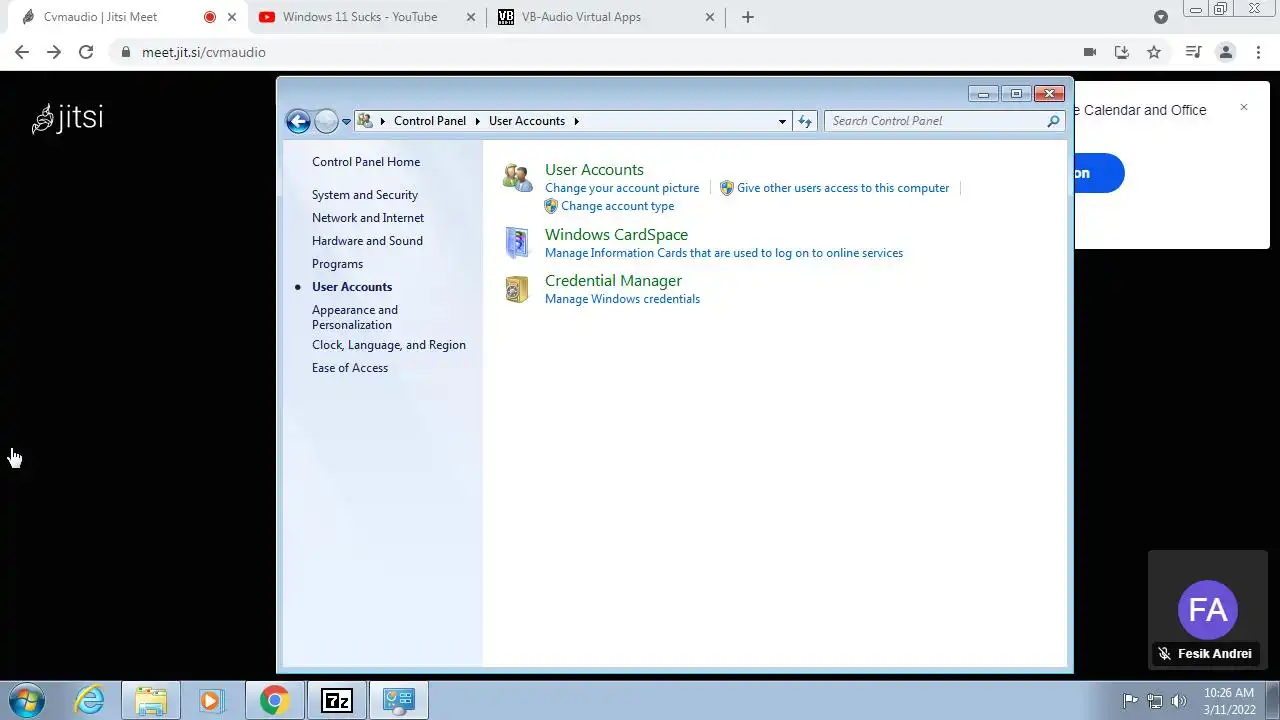Dismiss the Calendar and Office notification

coord(1244,107)
